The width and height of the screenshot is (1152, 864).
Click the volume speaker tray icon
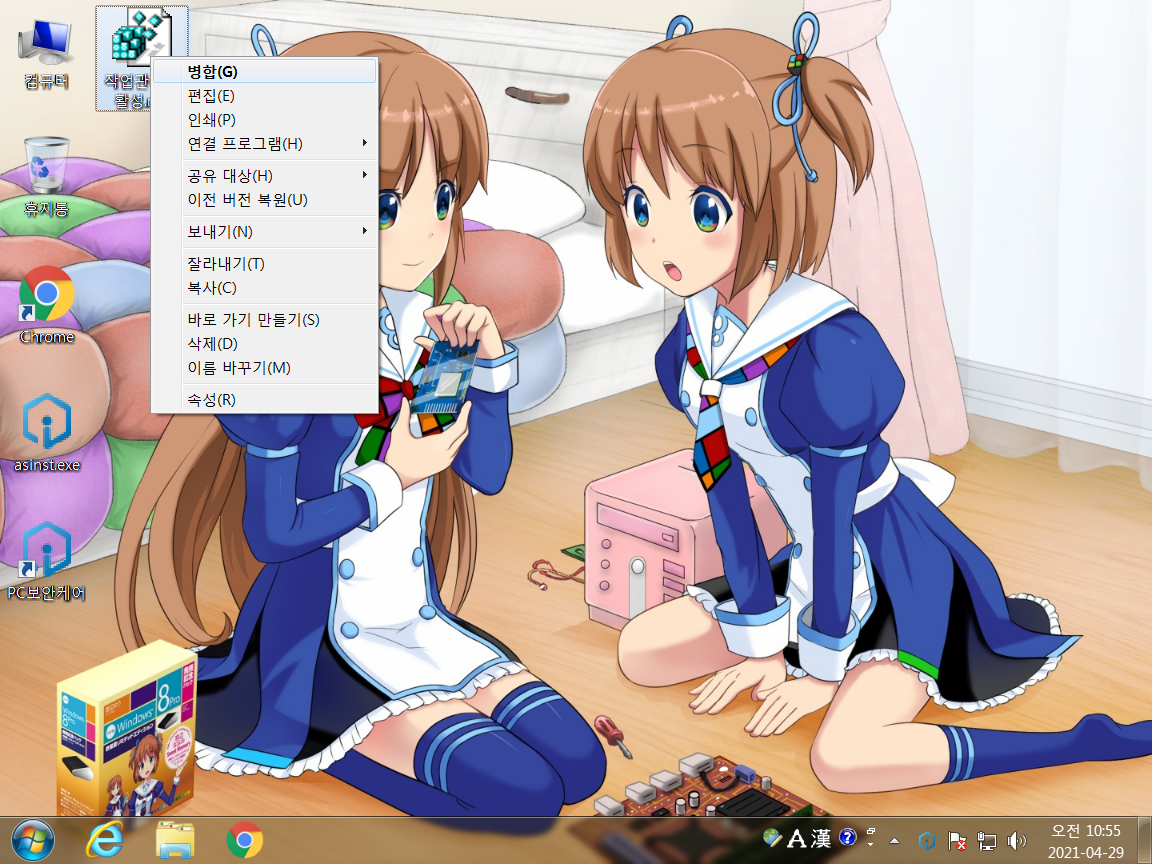1017,840
